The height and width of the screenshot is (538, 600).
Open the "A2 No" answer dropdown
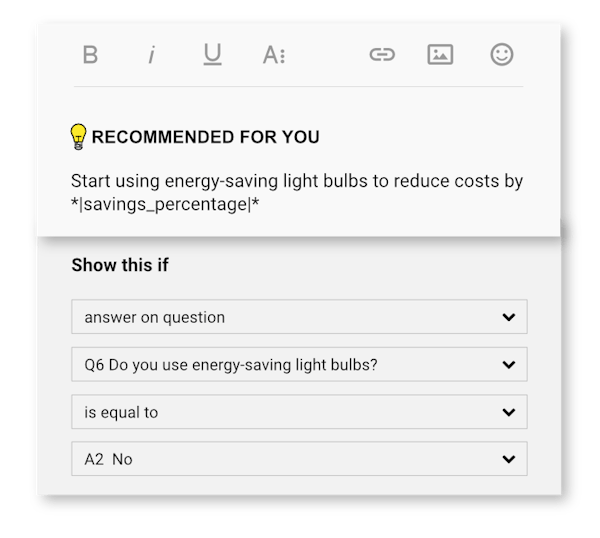tap(299, 459)
